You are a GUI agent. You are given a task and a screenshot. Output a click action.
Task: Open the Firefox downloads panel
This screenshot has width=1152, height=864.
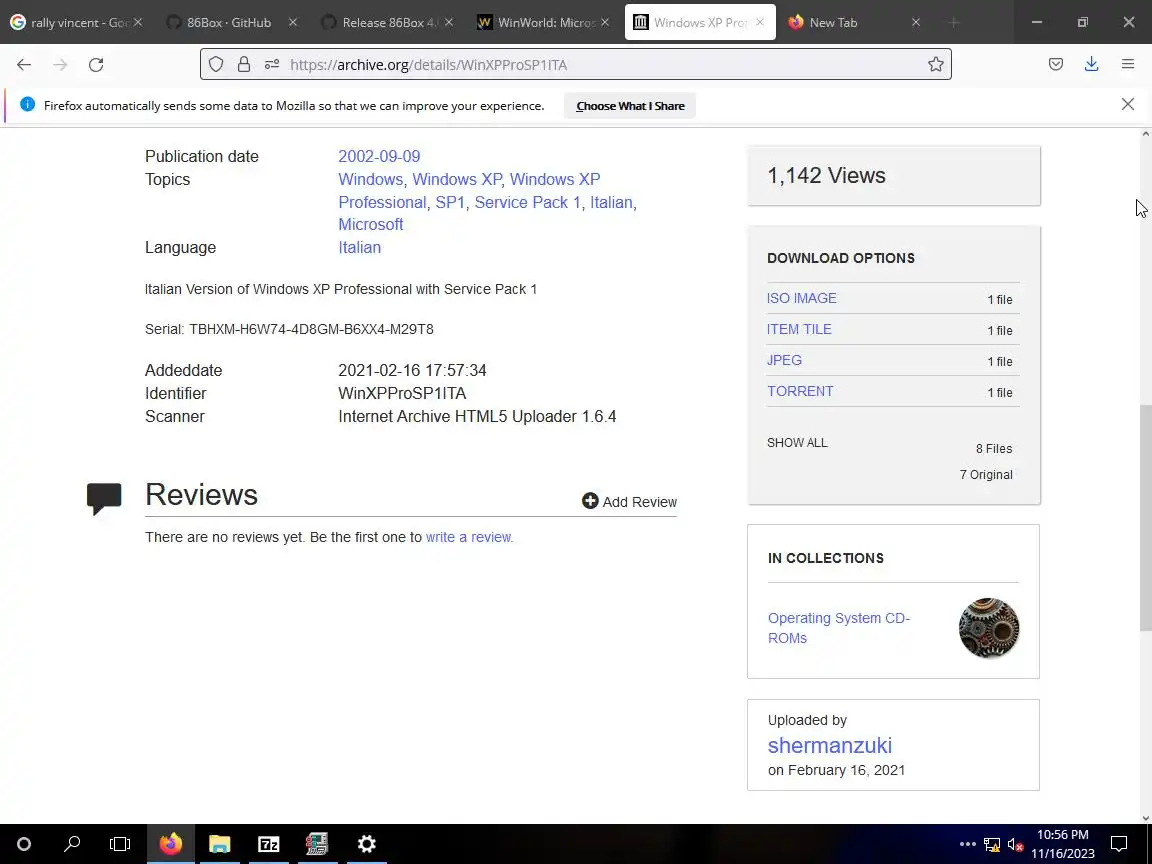1091,65
